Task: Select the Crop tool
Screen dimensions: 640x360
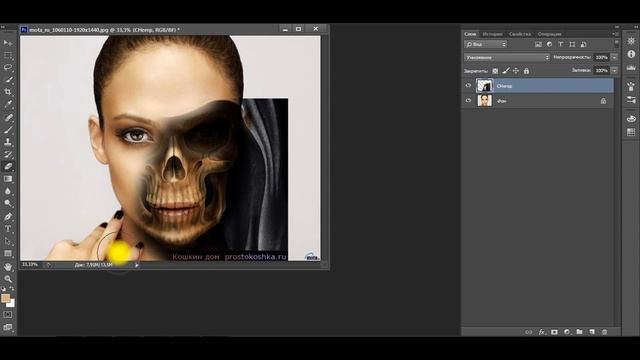Action: click(x=8, y=92)
